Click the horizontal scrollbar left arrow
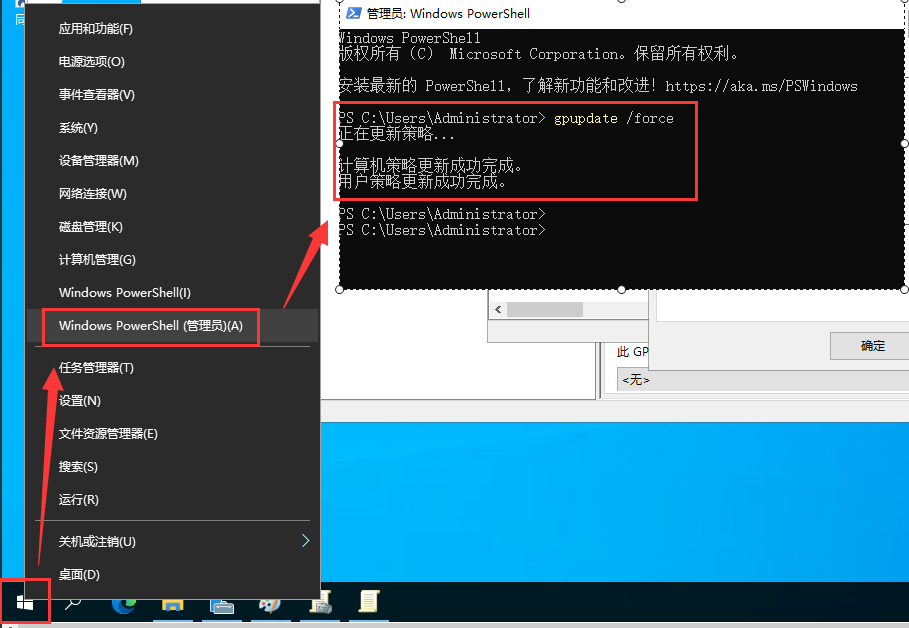This screenshot has width=909, height=628. point(496,310)
